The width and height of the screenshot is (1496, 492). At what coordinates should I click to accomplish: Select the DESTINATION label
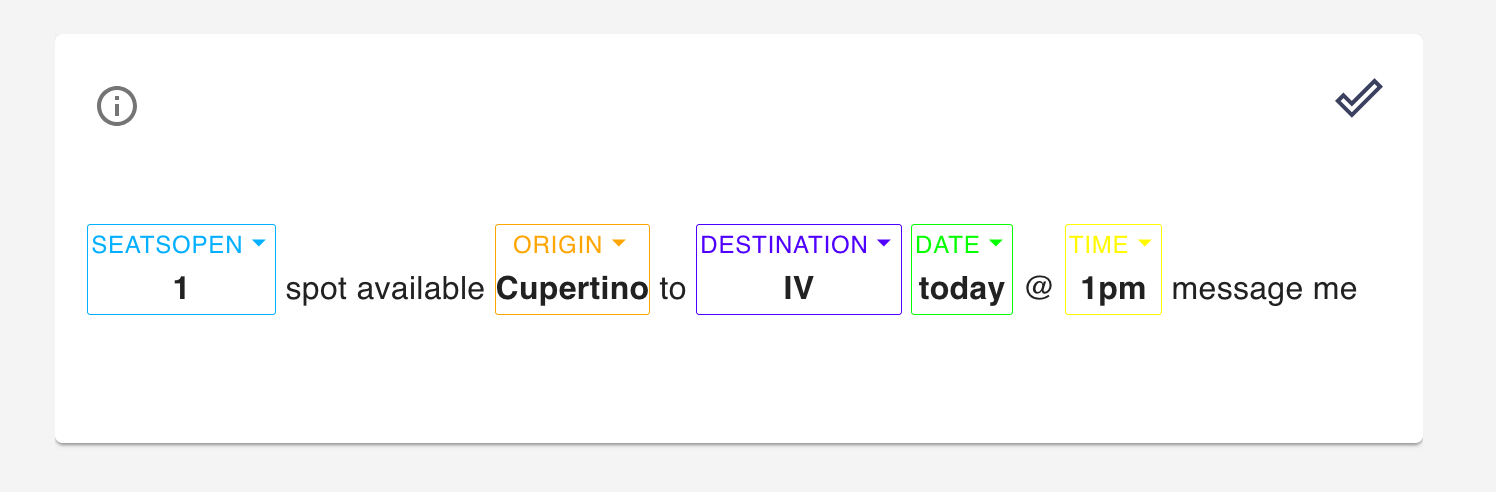click(784, 245)
